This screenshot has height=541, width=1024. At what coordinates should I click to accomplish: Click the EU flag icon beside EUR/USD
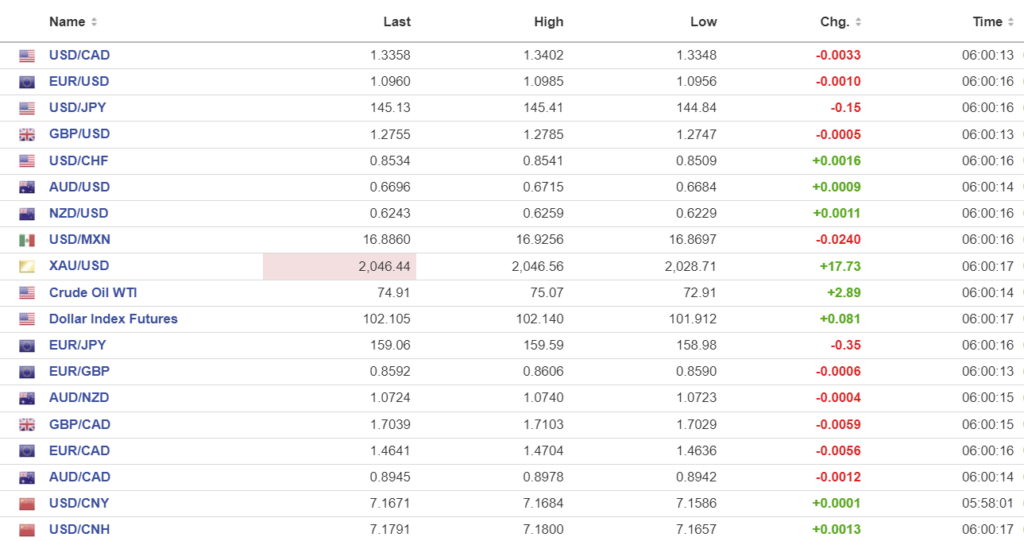[27, 82]
